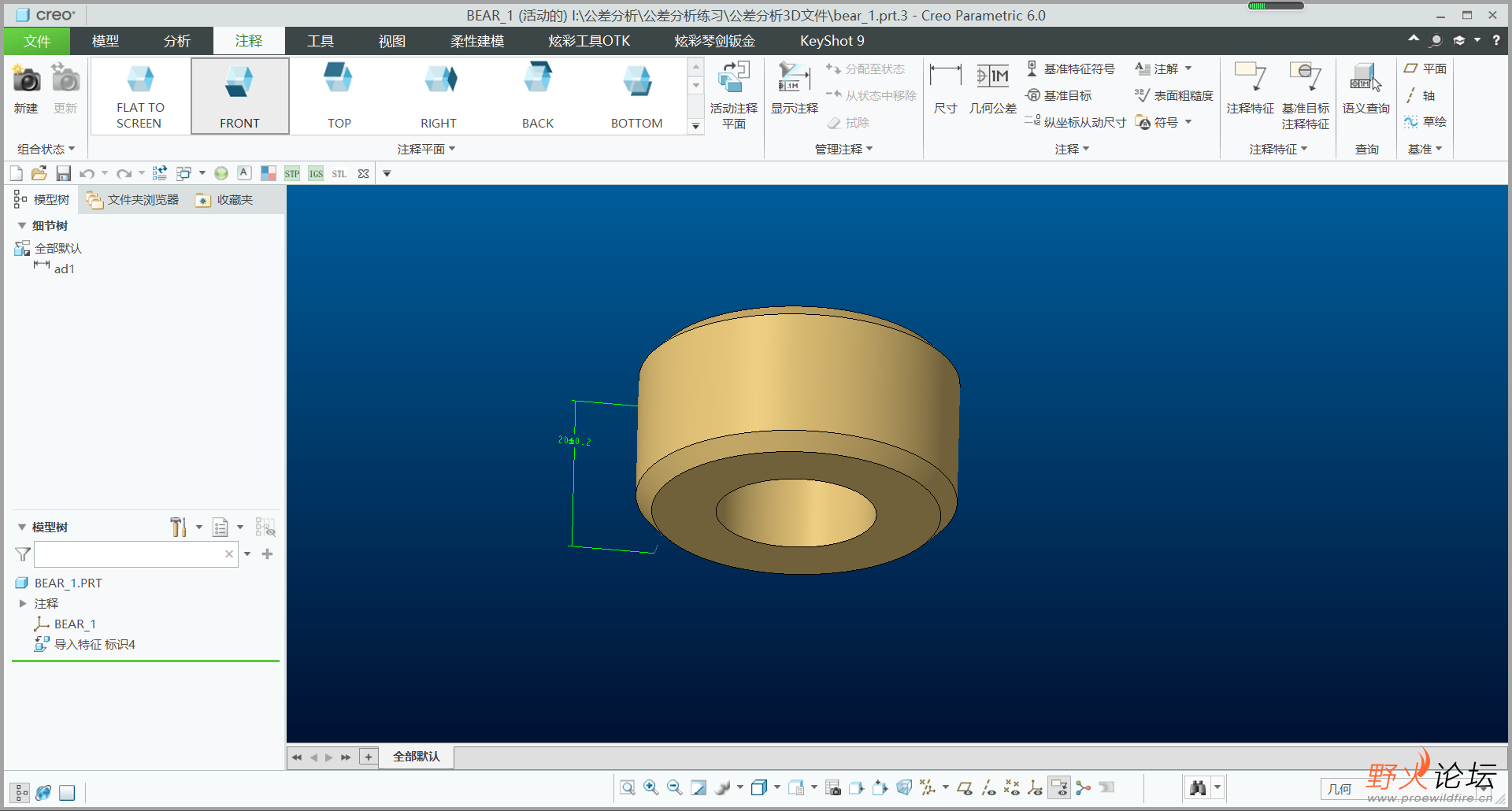Toggle the green traffic-light indicator icon
Image resolution: width=1512 pixels, height=811 pixels.
pyautogui.click(x=221, y=173)
